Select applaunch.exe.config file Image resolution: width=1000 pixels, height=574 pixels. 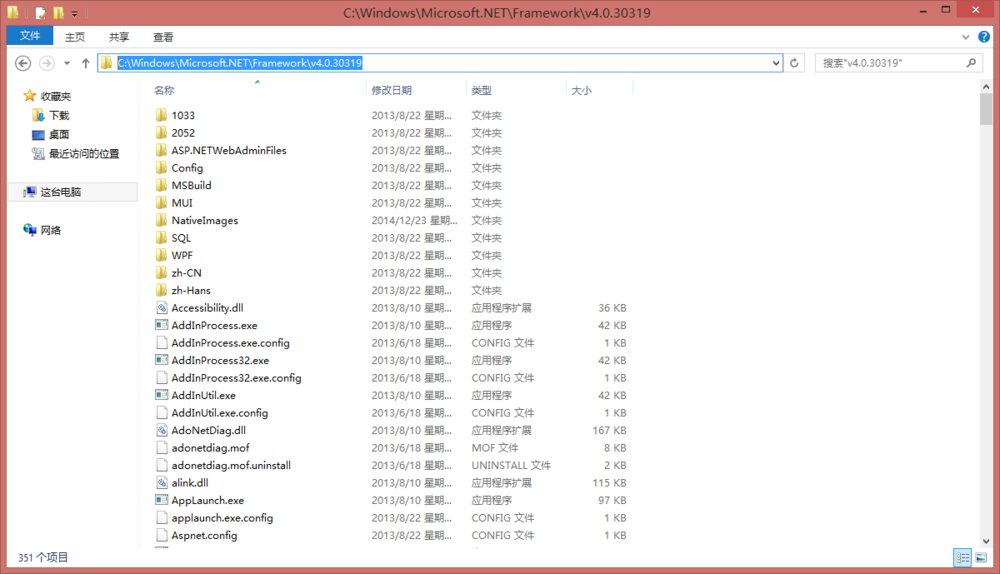coord(222,518)
